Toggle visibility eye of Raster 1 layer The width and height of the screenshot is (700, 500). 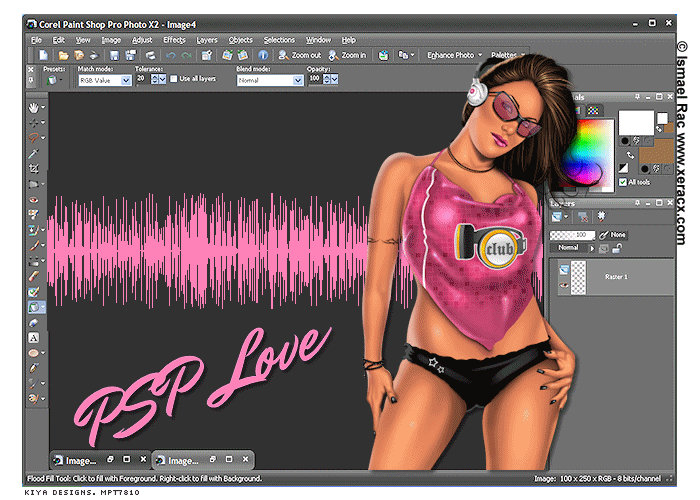564,285
